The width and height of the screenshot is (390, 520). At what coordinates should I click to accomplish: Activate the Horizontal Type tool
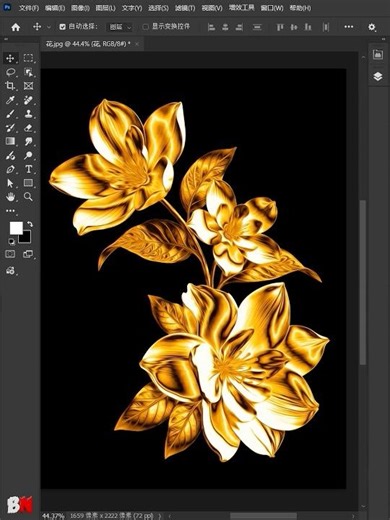tap(28, 169)
